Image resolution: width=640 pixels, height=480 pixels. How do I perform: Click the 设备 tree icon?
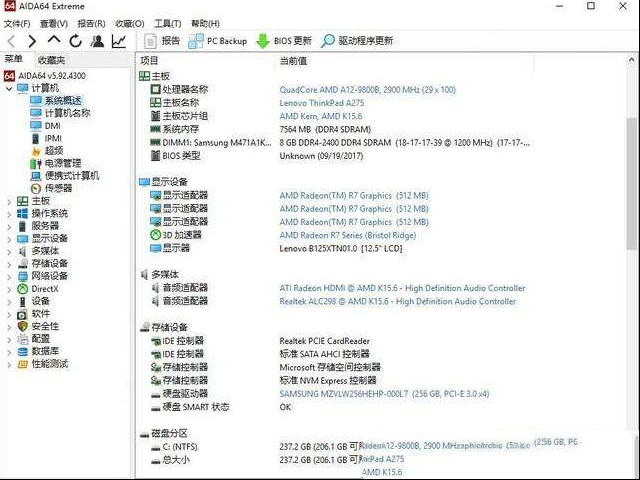[x=23, y=301]
